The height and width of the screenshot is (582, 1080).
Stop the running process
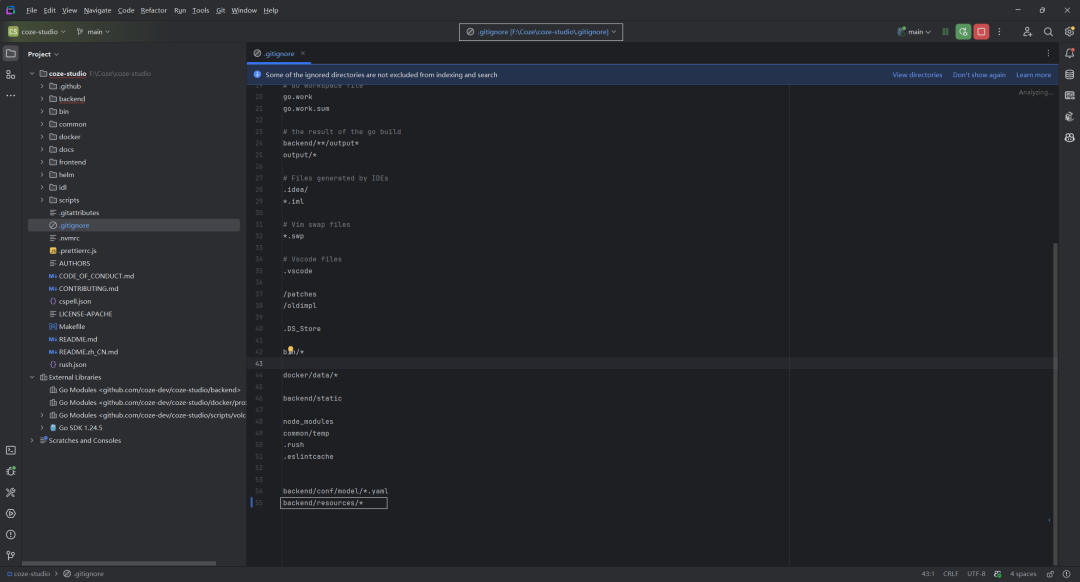click(981, 32)
